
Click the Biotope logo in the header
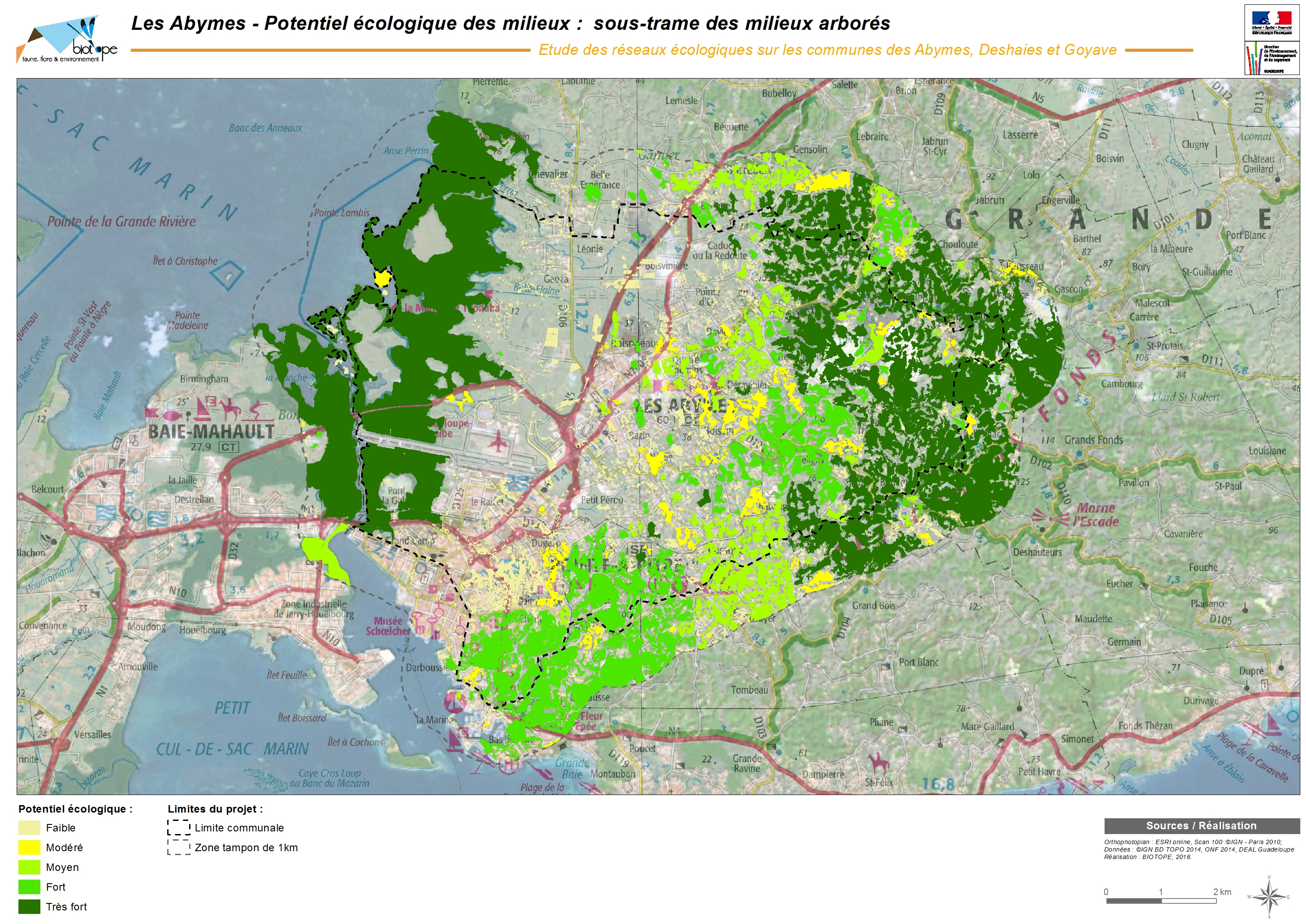[x=67, y=39]
